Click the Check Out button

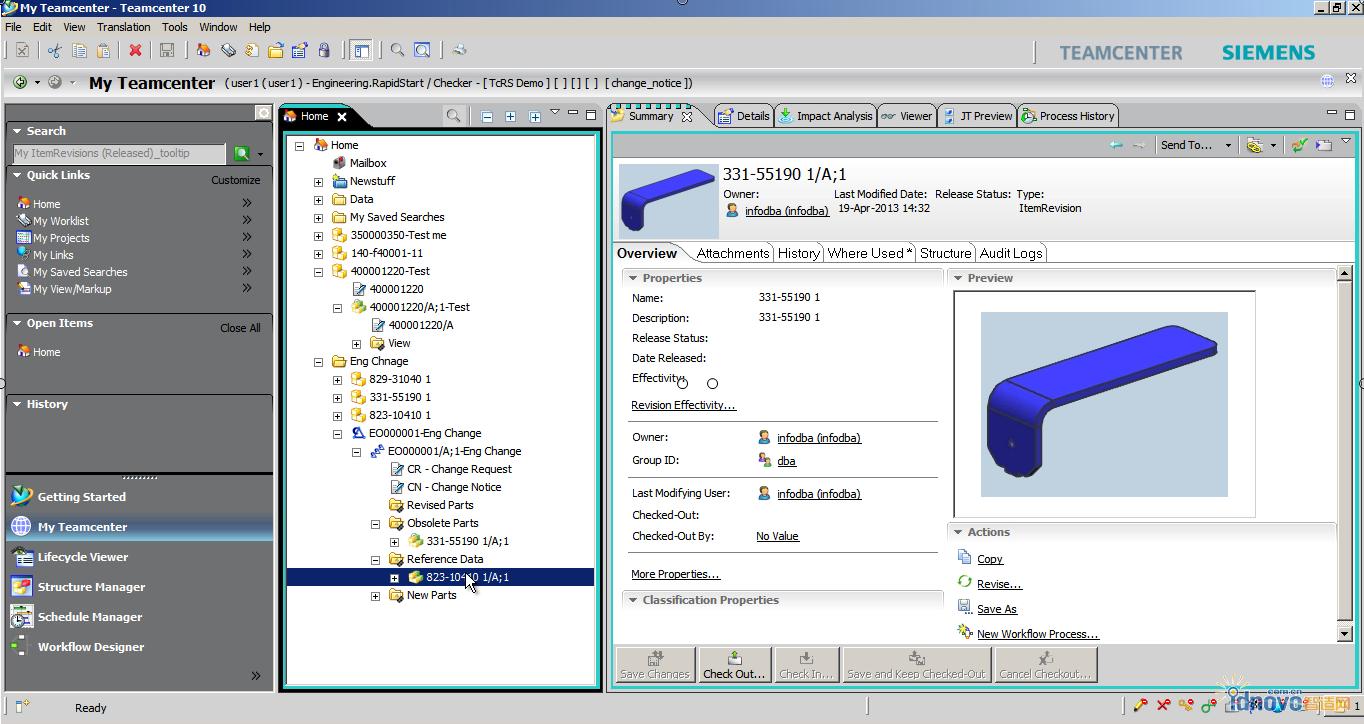click(734, 664)
